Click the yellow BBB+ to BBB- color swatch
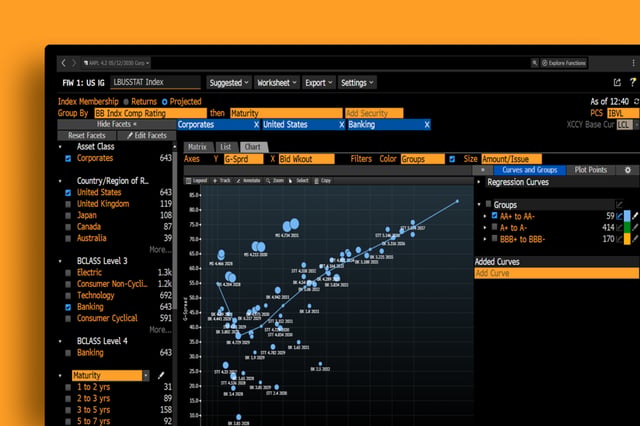640x426 pixels. click(x=627, y=239)
